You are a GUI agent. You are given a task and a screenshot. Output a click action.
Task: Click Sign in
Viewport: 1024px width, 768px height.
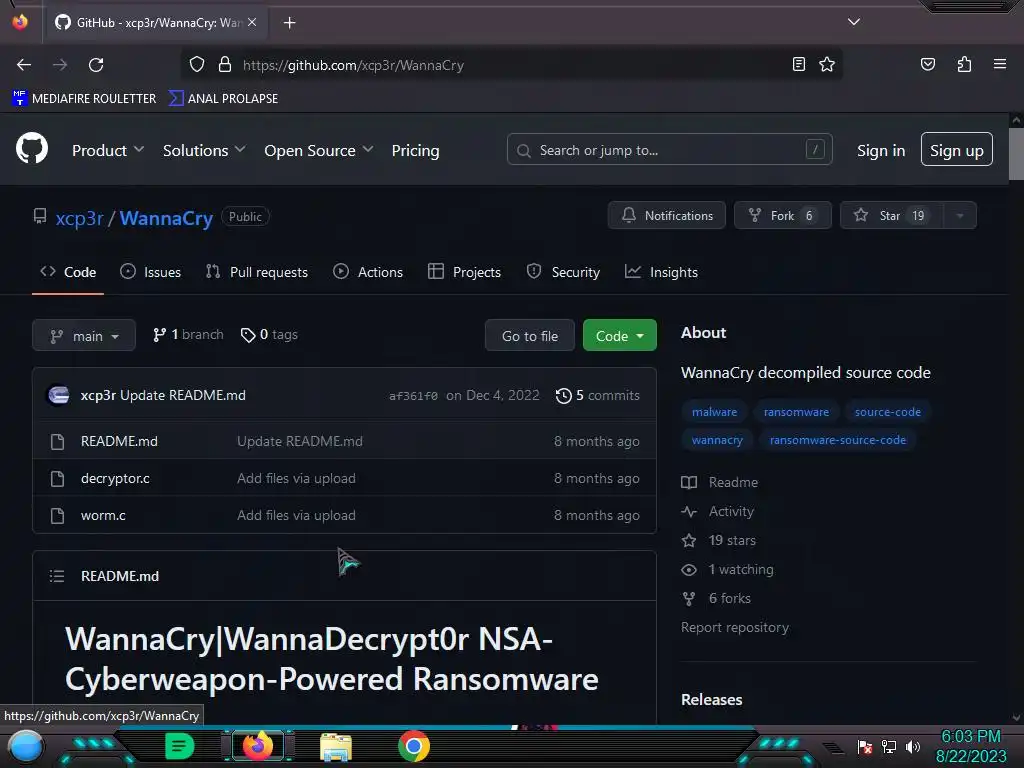(881, 150)
